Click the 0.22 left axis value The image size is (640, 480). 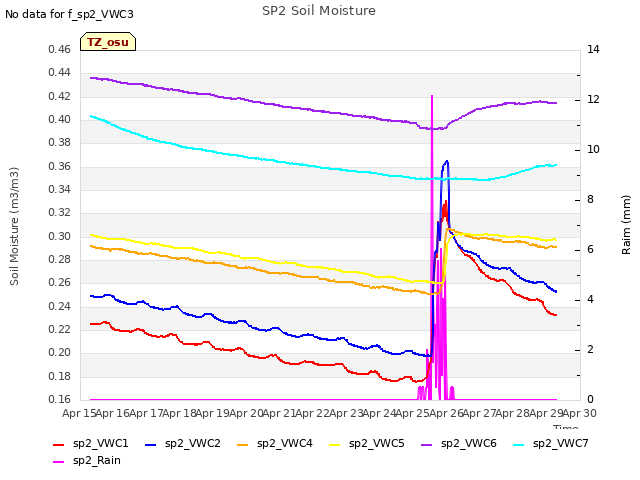click(60, 329)
